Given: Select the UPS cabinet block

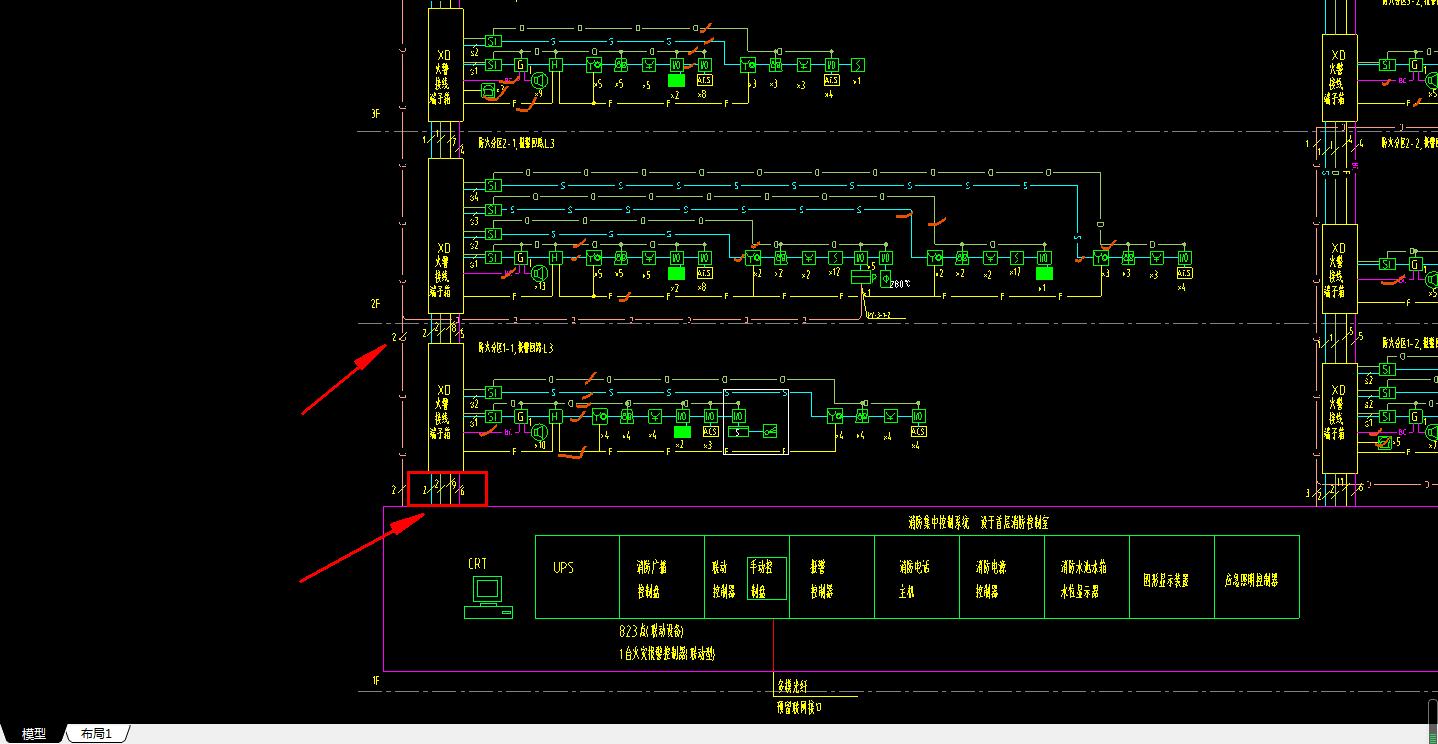Looking at the screenshot, I should (x=577, y=577).
